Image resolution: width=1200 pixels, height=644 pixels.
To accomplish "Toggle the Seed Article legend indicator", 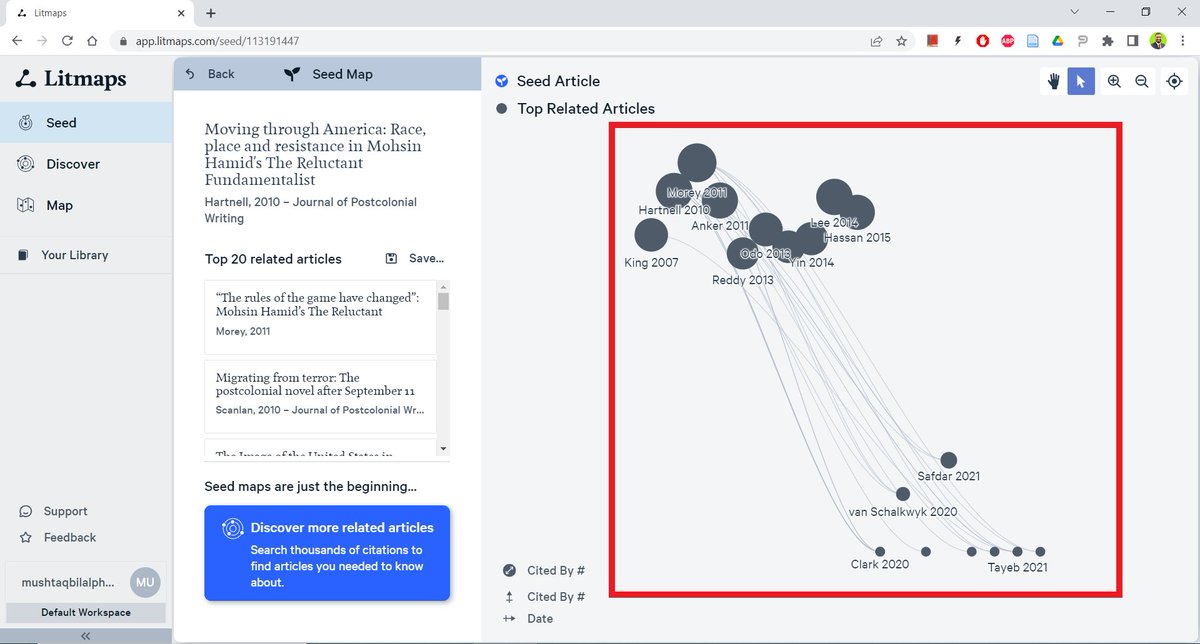I will (x=500, y=81).
